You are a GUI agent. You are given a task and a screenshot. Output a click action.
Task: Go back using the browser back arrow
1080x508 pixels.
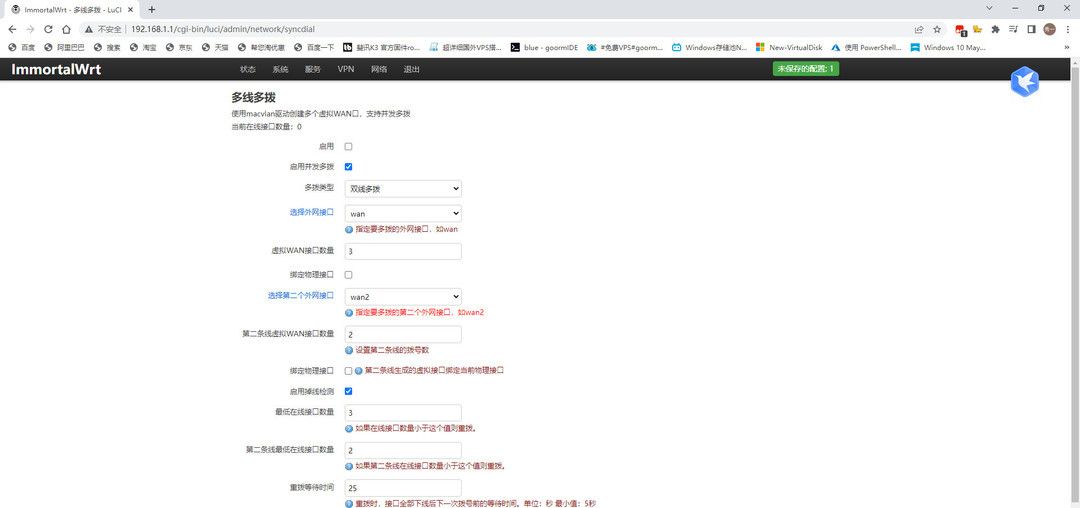pos(12,30)
